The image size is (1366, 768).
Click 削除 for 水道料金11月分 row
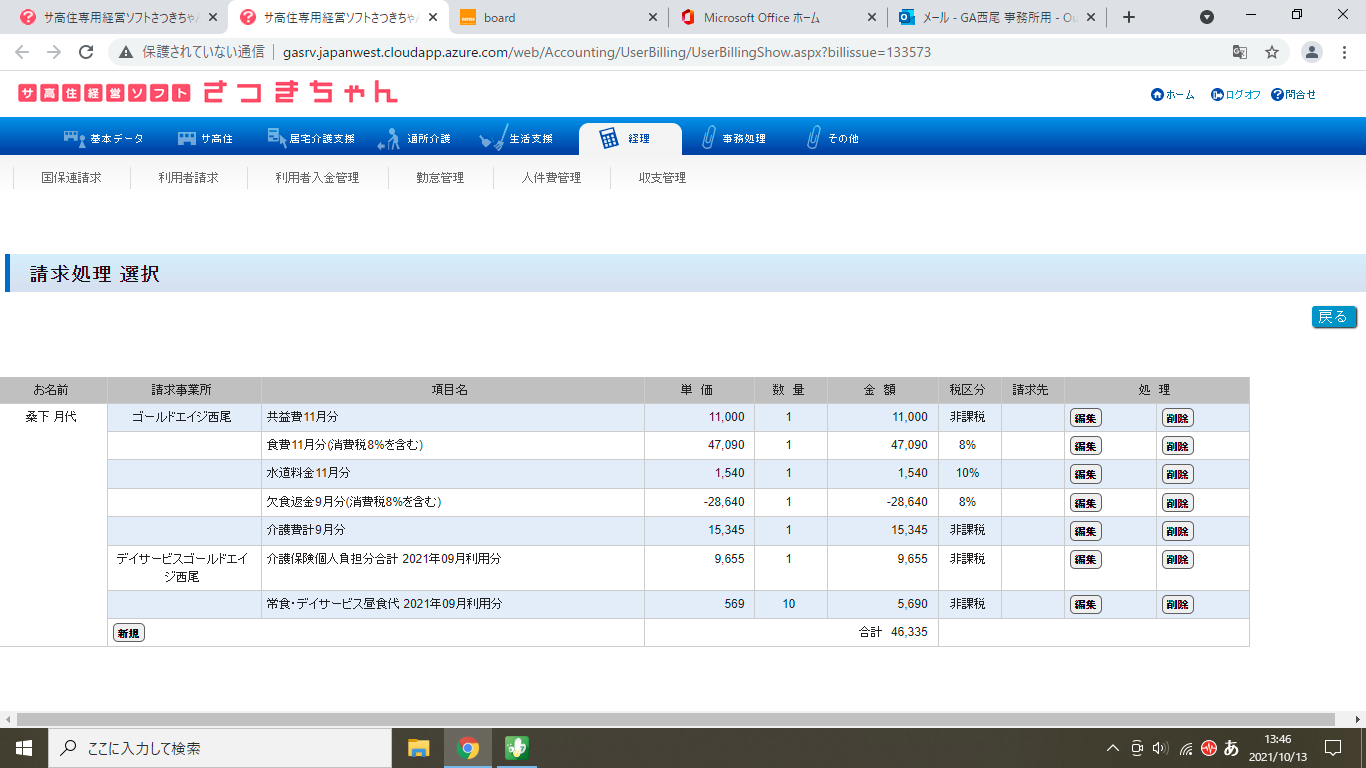coord(1177,474)
